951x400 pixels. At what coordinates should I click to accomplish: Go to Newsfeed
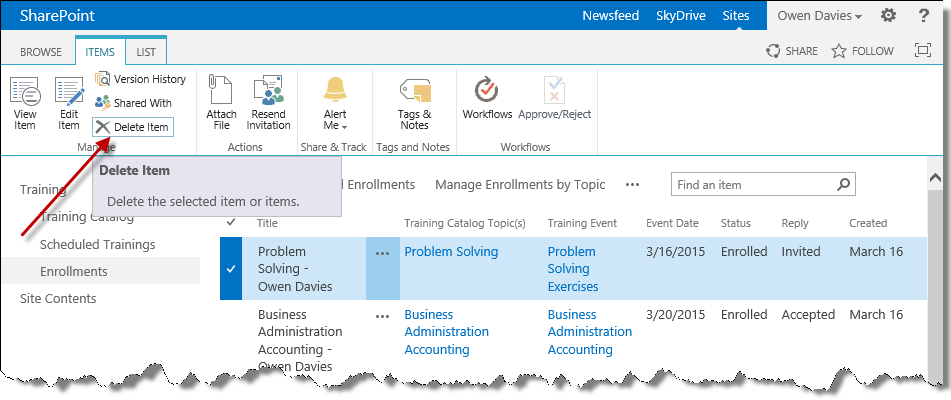click(x=611, y=16)
